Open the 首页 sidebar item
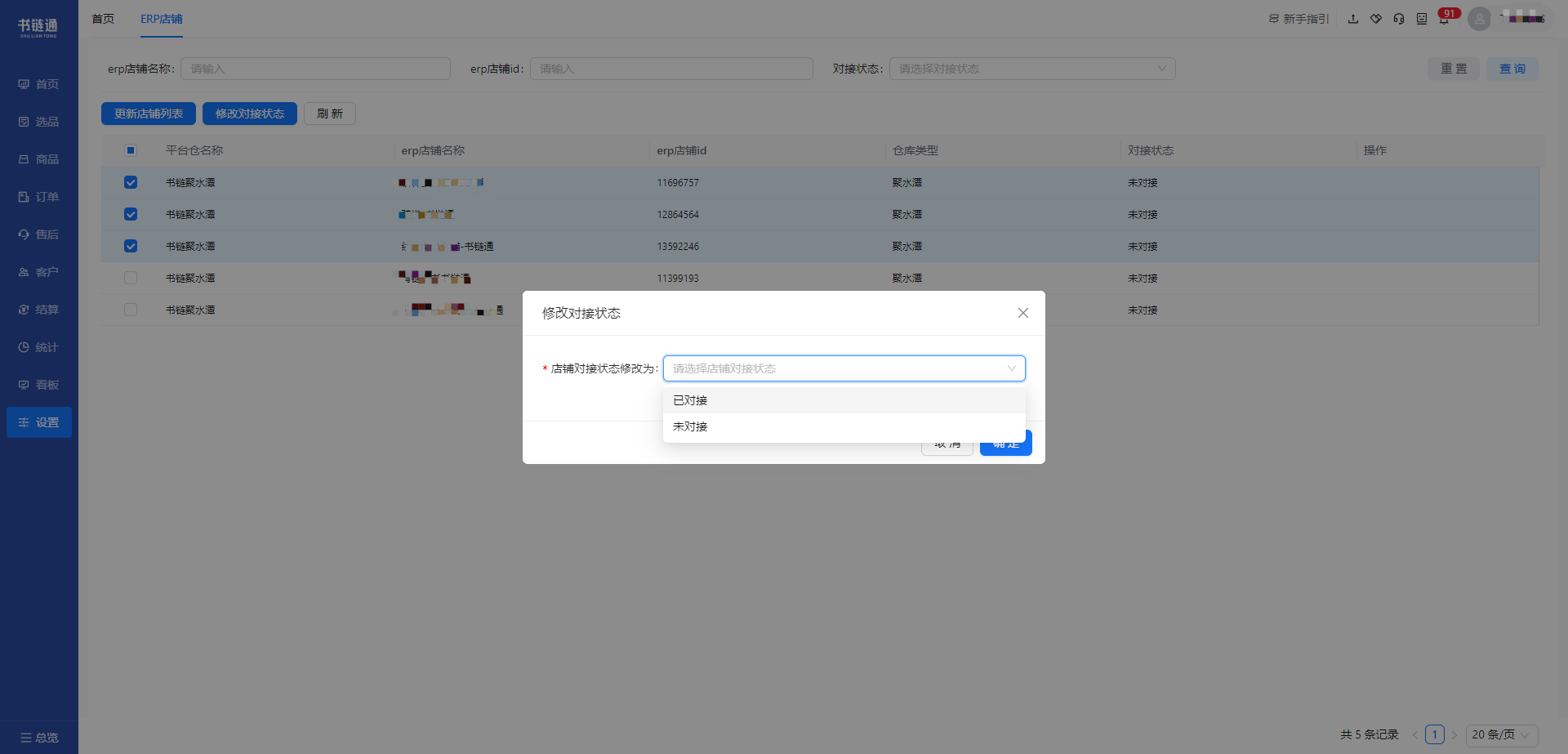This screenshot has height=754, width=1568. click(x=39, y=84)
